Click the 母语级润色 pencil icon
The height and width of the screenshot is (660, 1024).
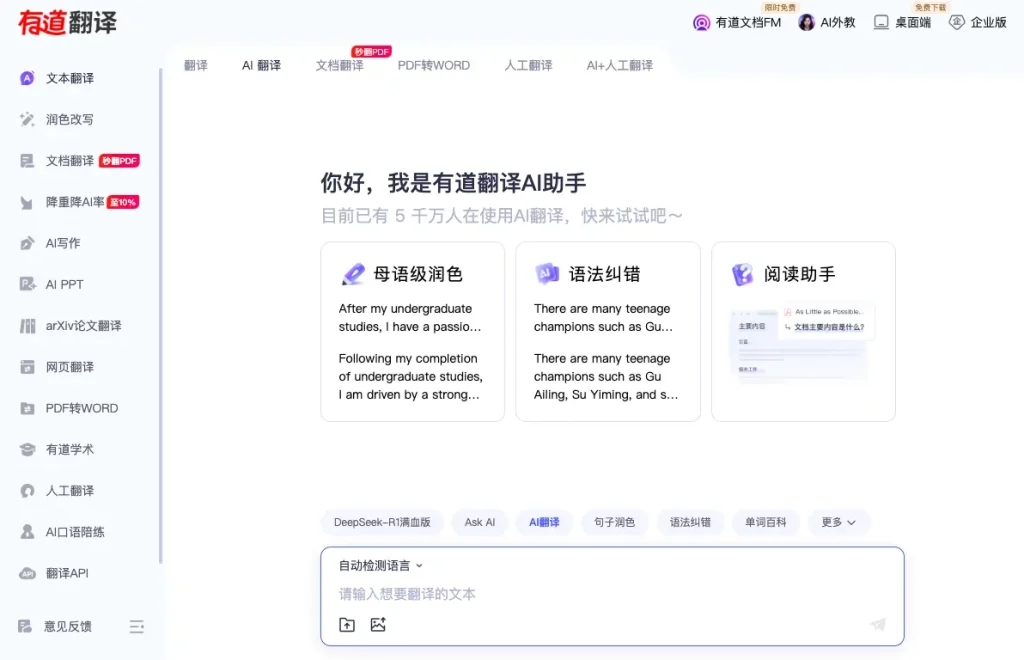tap(353, 274)
